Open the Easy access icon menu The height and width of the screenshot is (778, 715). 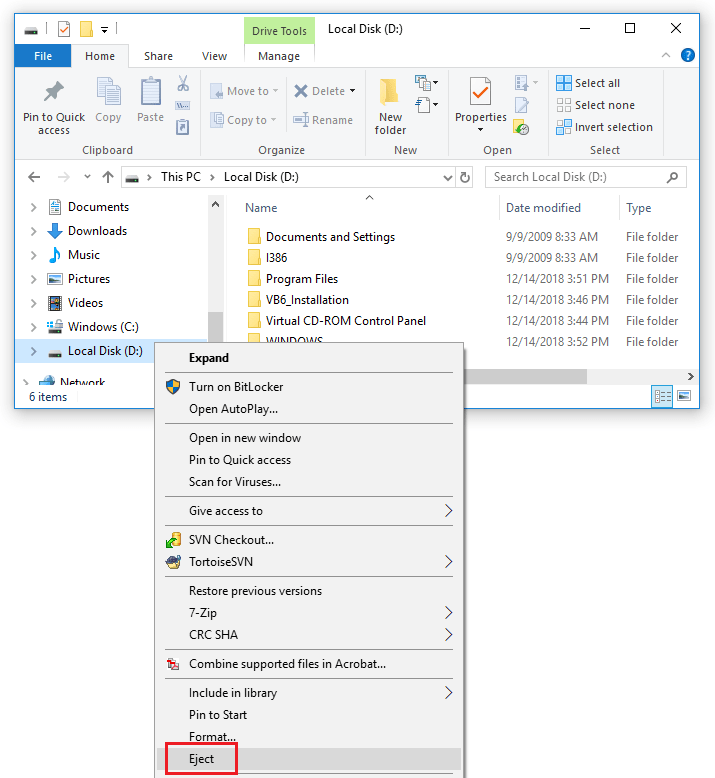(x=426, y=105)
